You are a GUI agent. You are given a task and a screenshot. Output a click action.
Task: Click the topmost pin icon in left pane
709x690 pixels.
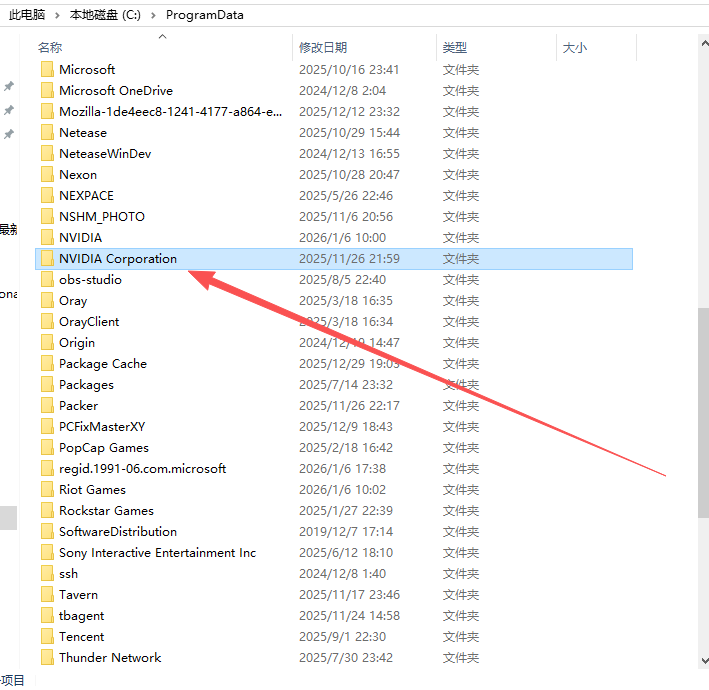pos(9,87)
